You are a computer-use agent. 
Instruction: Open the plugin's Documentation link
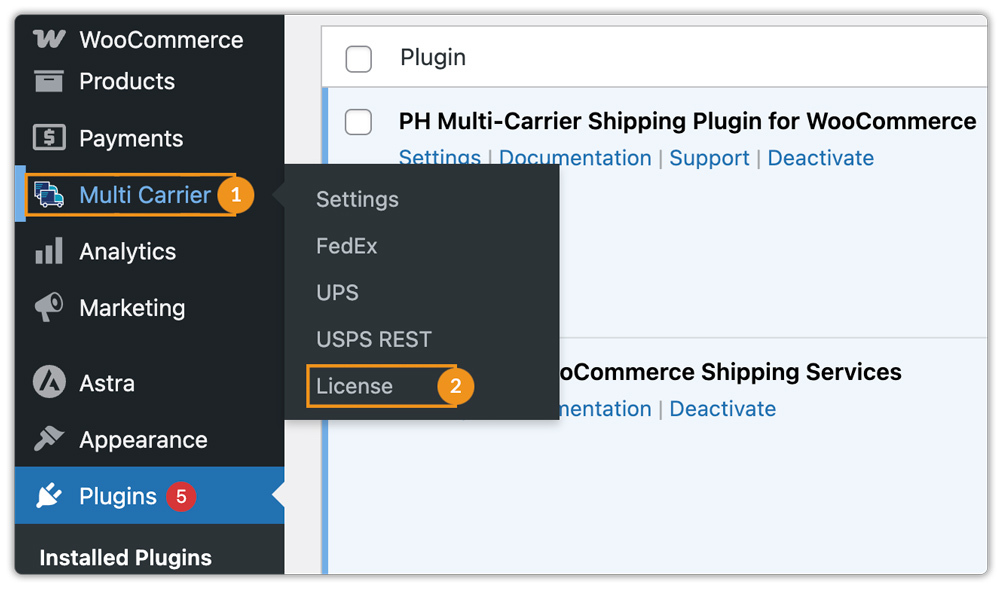(x=575, y=158)
